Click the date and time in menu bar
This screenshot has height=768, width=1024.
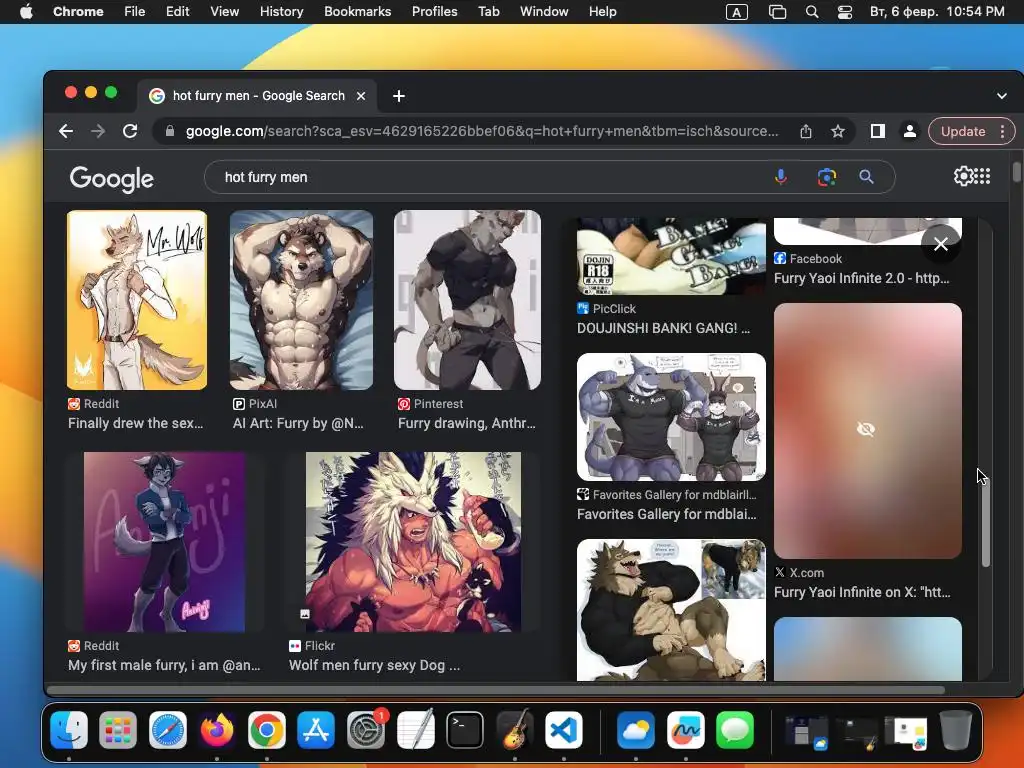point(937,12)
